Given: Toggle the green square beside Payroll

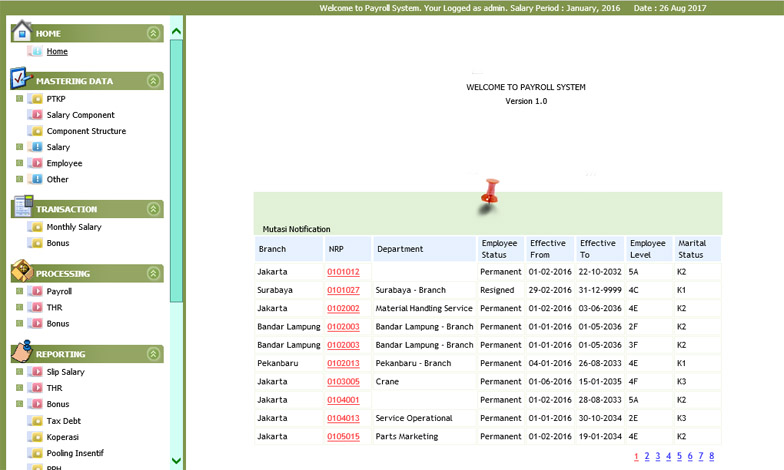Looking at the screenshot, I should pyautogui.click(x=19, y=291).
